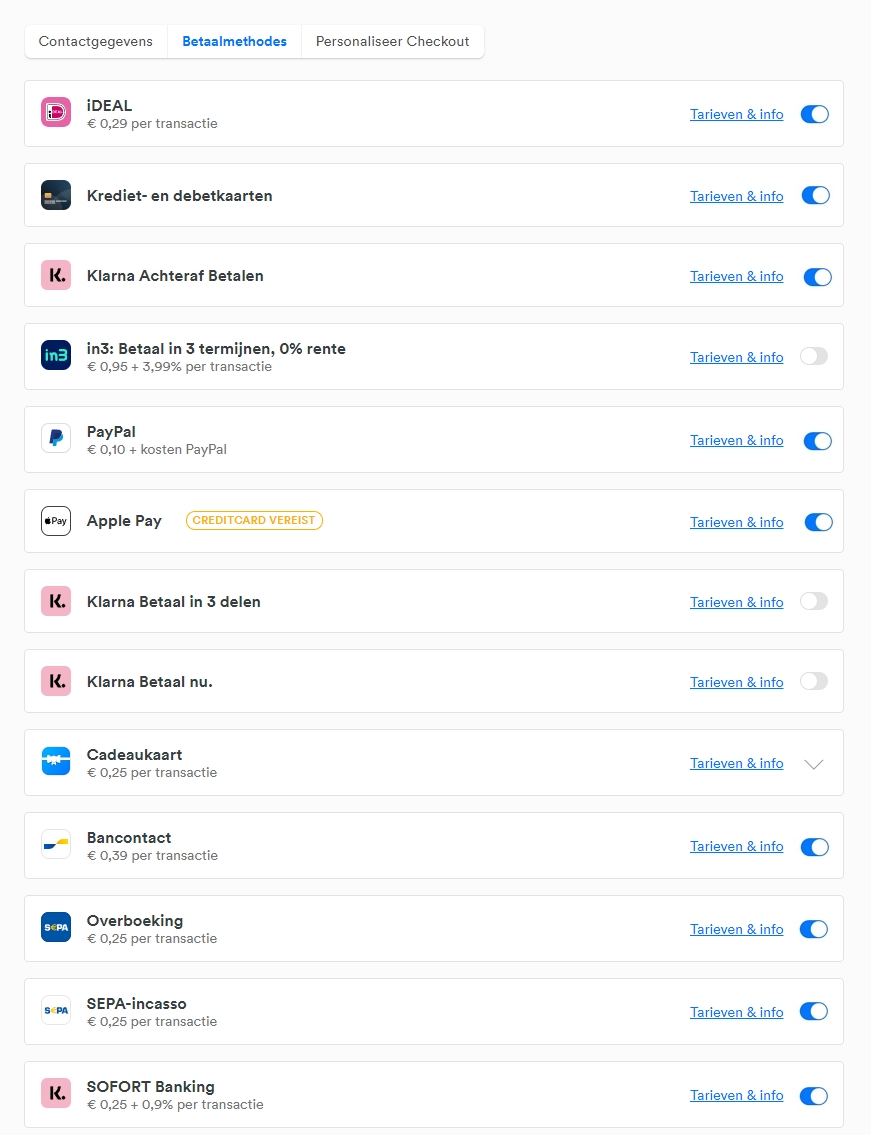Click the Cadeaukaart gift card icon
871x1135 pixels.
56,762
